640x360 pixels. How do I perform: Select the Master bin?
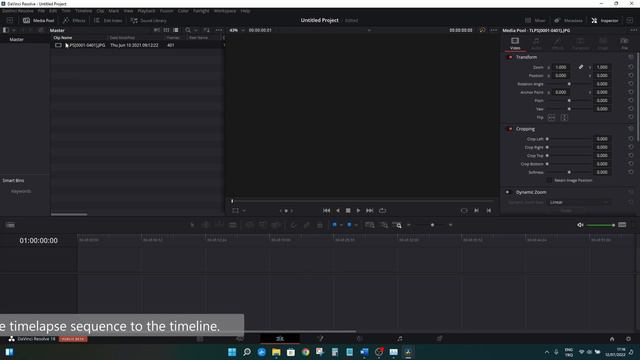click(x=16, y=40)
